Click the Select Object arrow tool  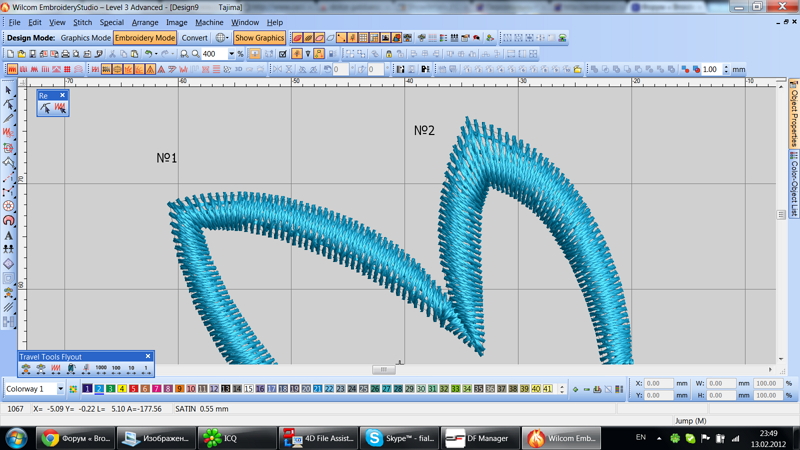(x=9, y=90)
